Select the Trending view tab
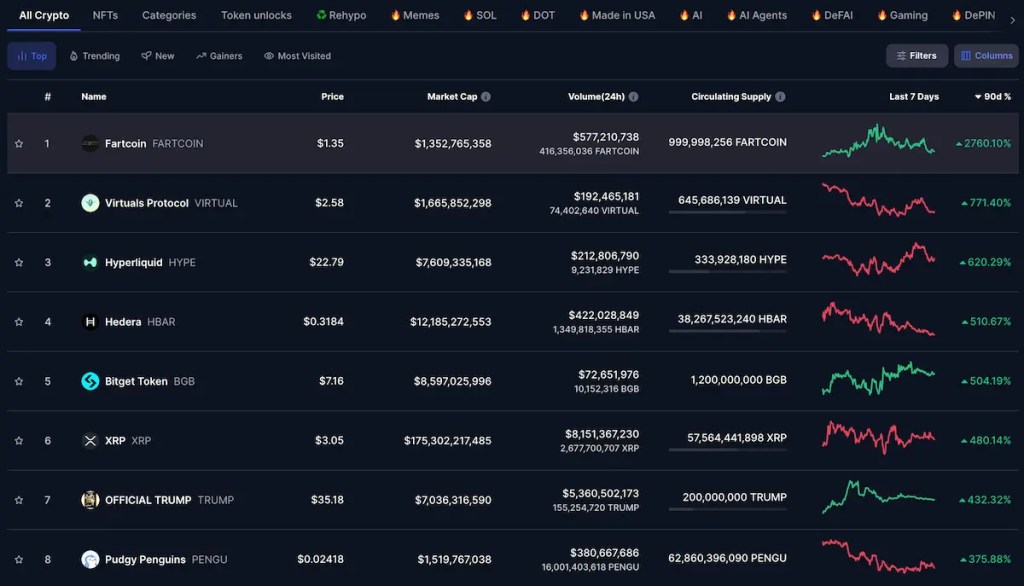This screenshot has height=586, width=1024. click(x=94, y=56)
